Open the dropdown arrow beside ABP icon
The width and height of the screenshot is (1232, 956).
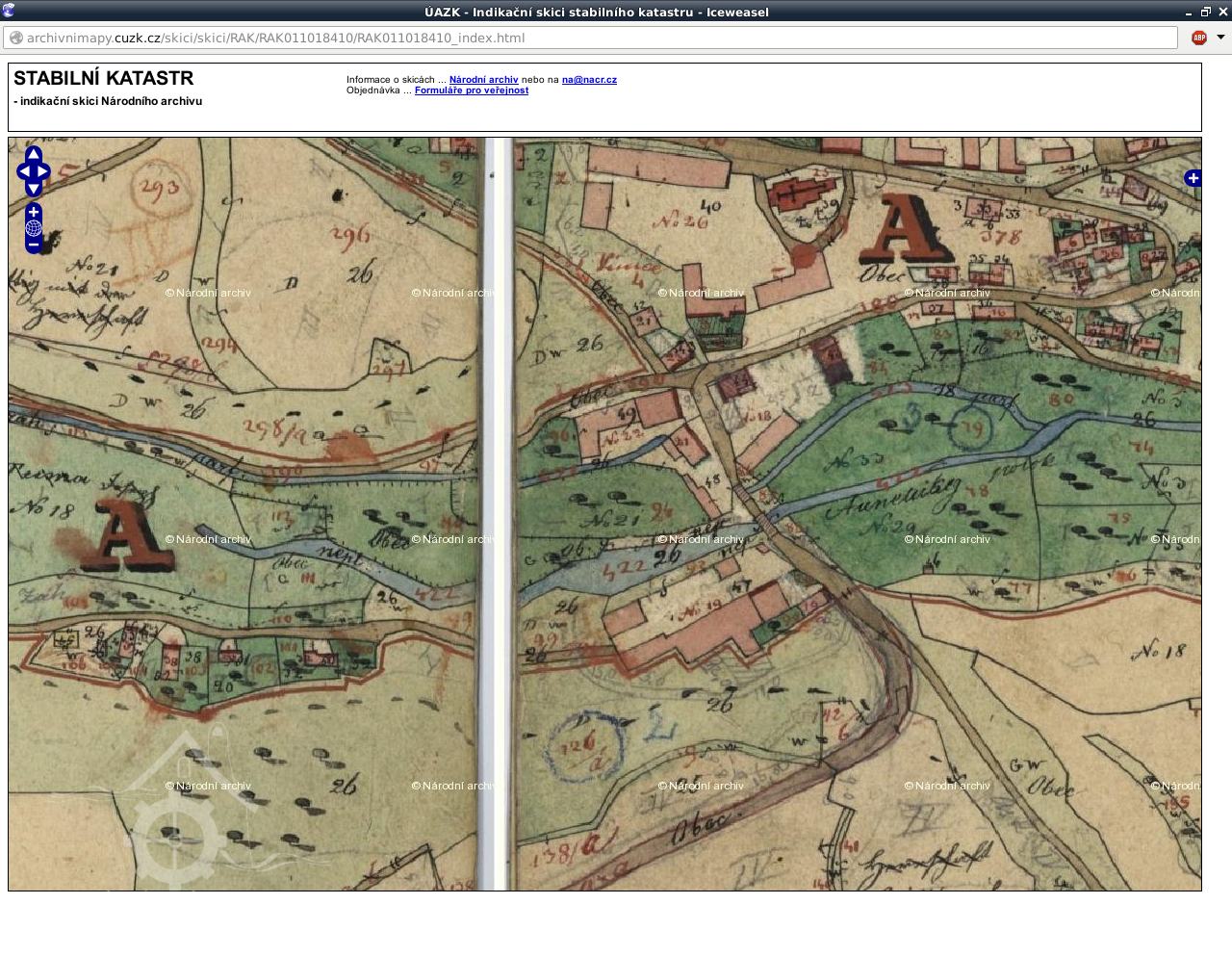click(1220, 38)
